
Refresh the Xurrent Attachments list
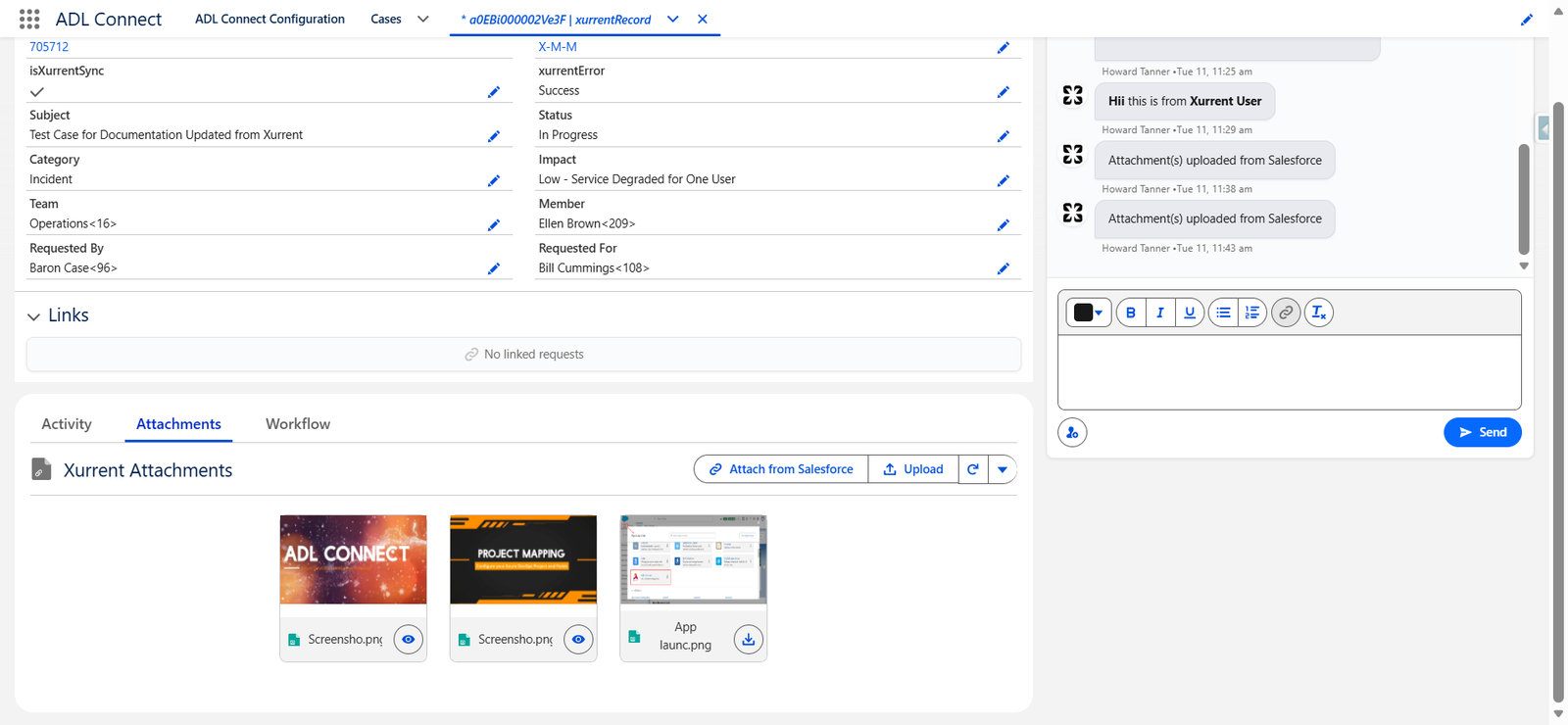point(973,469)
